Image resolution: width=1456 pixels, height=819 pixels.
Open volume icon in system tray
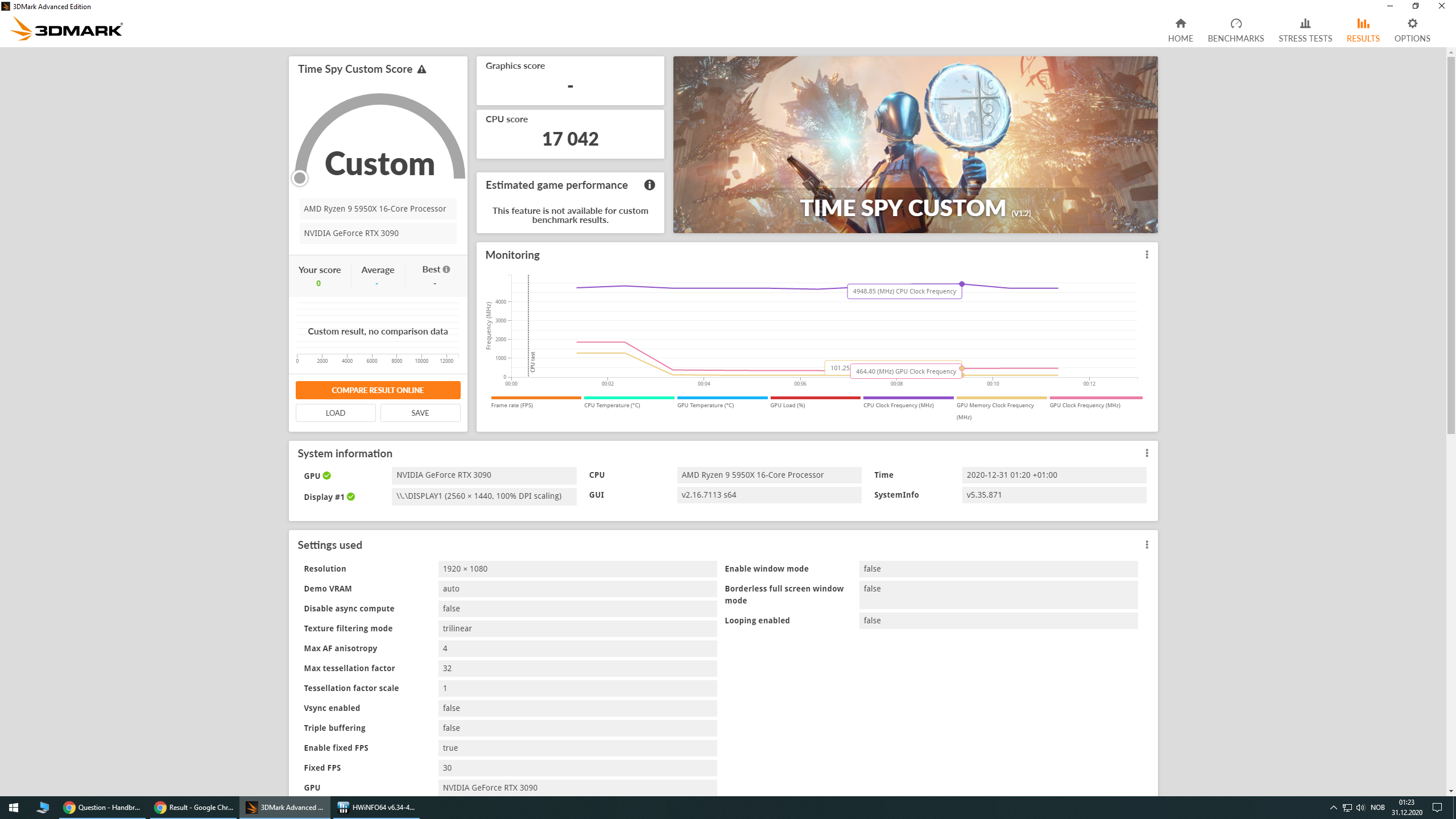coord(1360,808)
